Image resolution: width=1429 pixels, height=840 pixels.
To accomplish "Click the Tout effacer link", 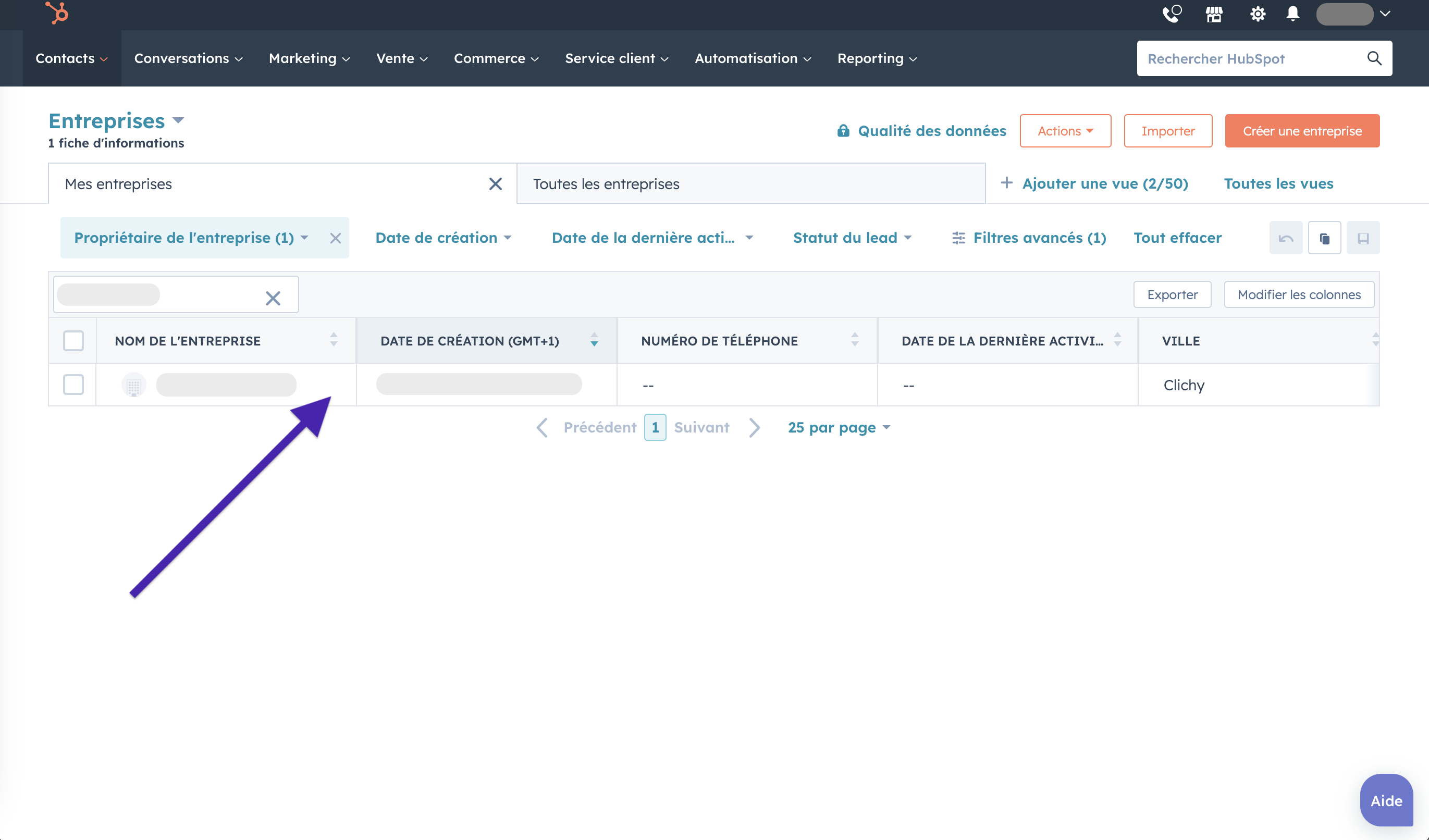I will pyautogui.click(x=1177, y=238).
